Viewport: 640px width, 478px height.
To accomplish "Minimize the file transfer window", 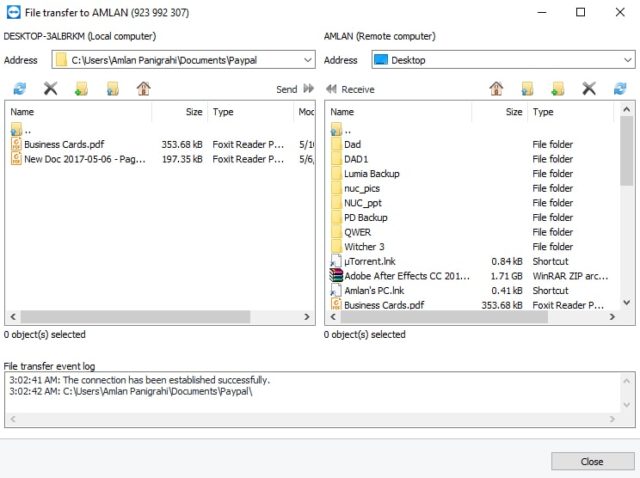I will [x=542, y=12].
